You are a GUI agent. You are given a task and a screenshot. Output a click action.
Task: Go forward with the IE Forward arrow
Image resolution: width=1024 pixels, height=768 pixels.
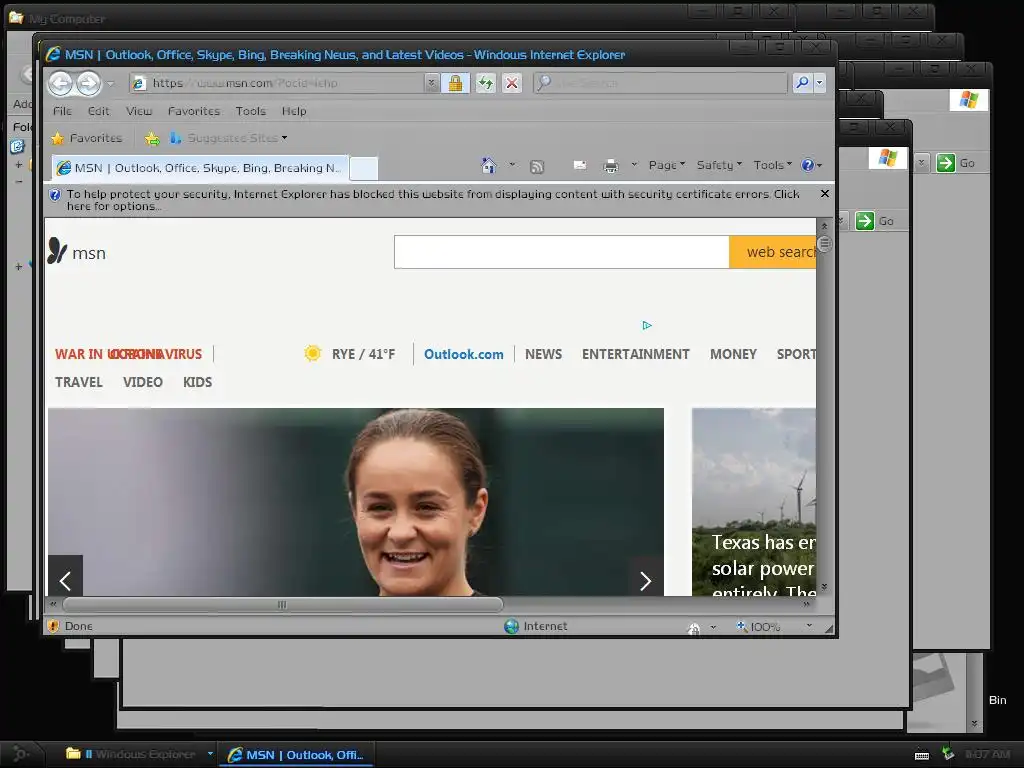click(x=88, y=83)
